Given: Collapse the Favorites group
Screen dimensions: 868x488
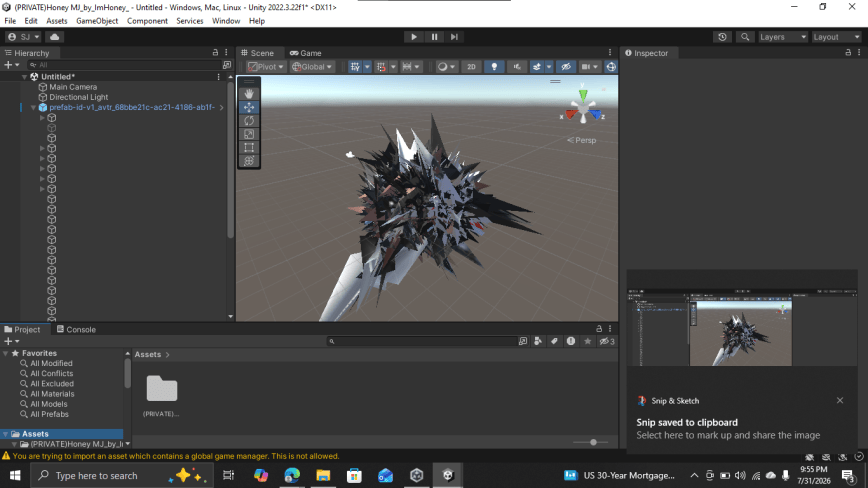Looking at the screenshot, I should (x=6, y=353).
